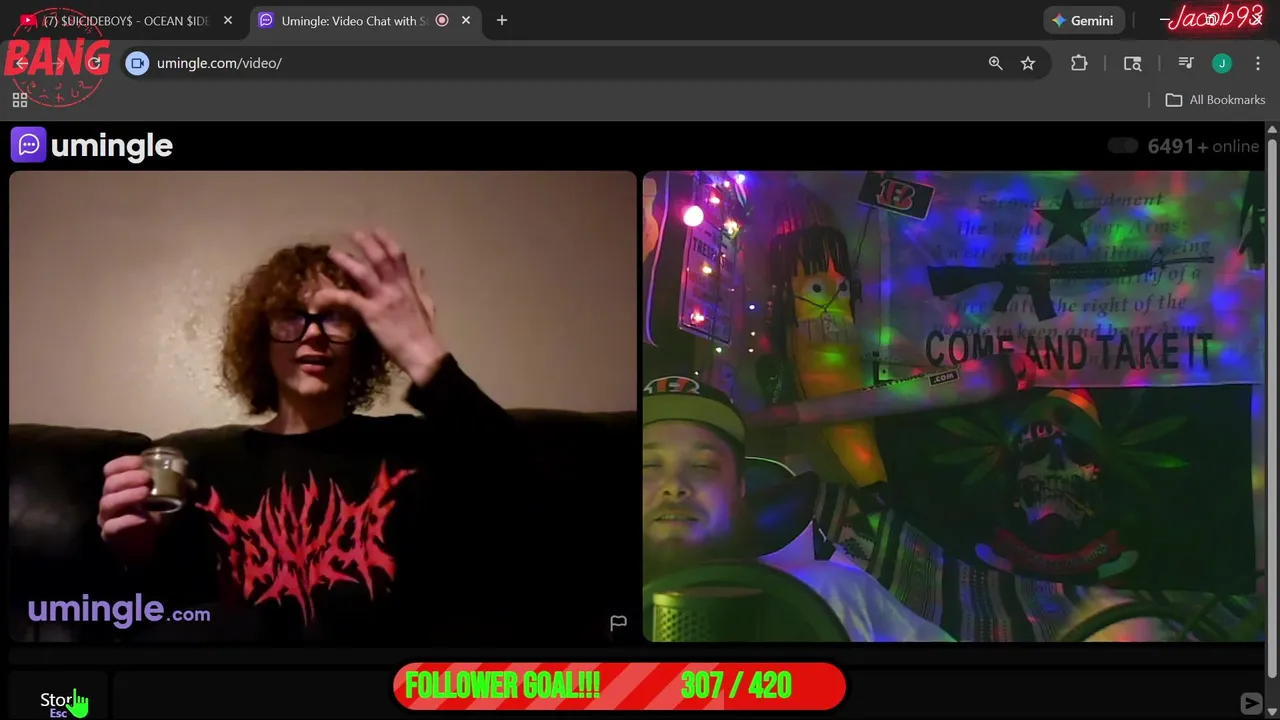
Task: Report the stranger with the flag icon
Action: click(x=618, y=622)
